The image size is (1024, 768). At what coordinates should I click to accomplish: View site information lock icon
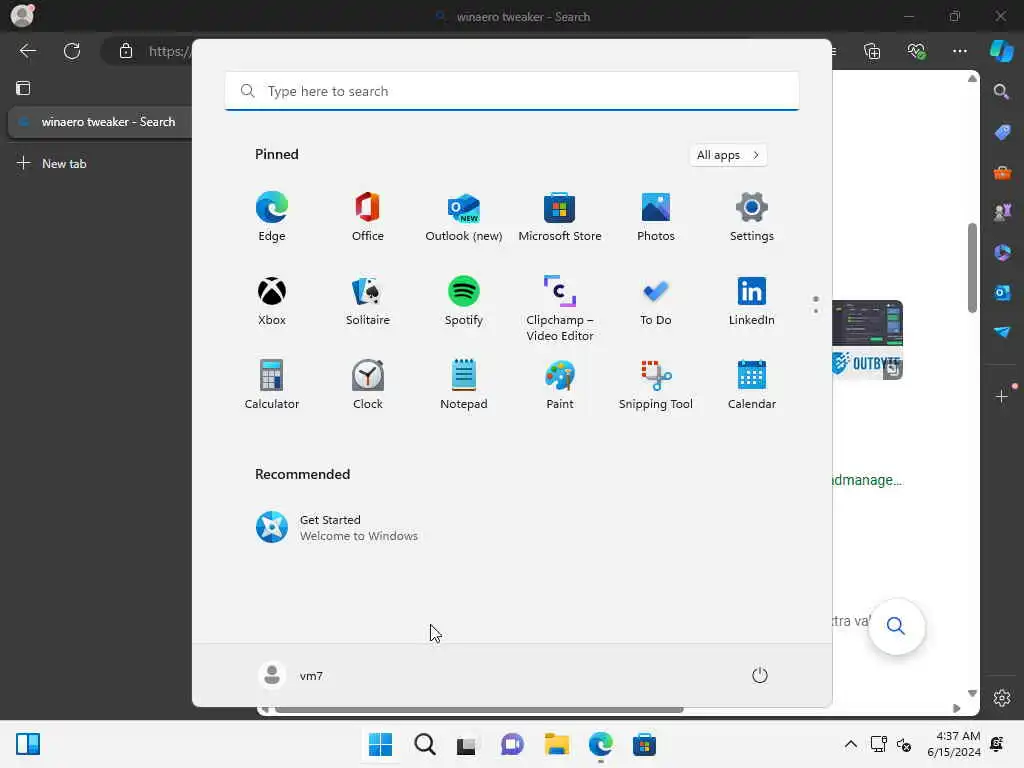[x=126, y=51]
